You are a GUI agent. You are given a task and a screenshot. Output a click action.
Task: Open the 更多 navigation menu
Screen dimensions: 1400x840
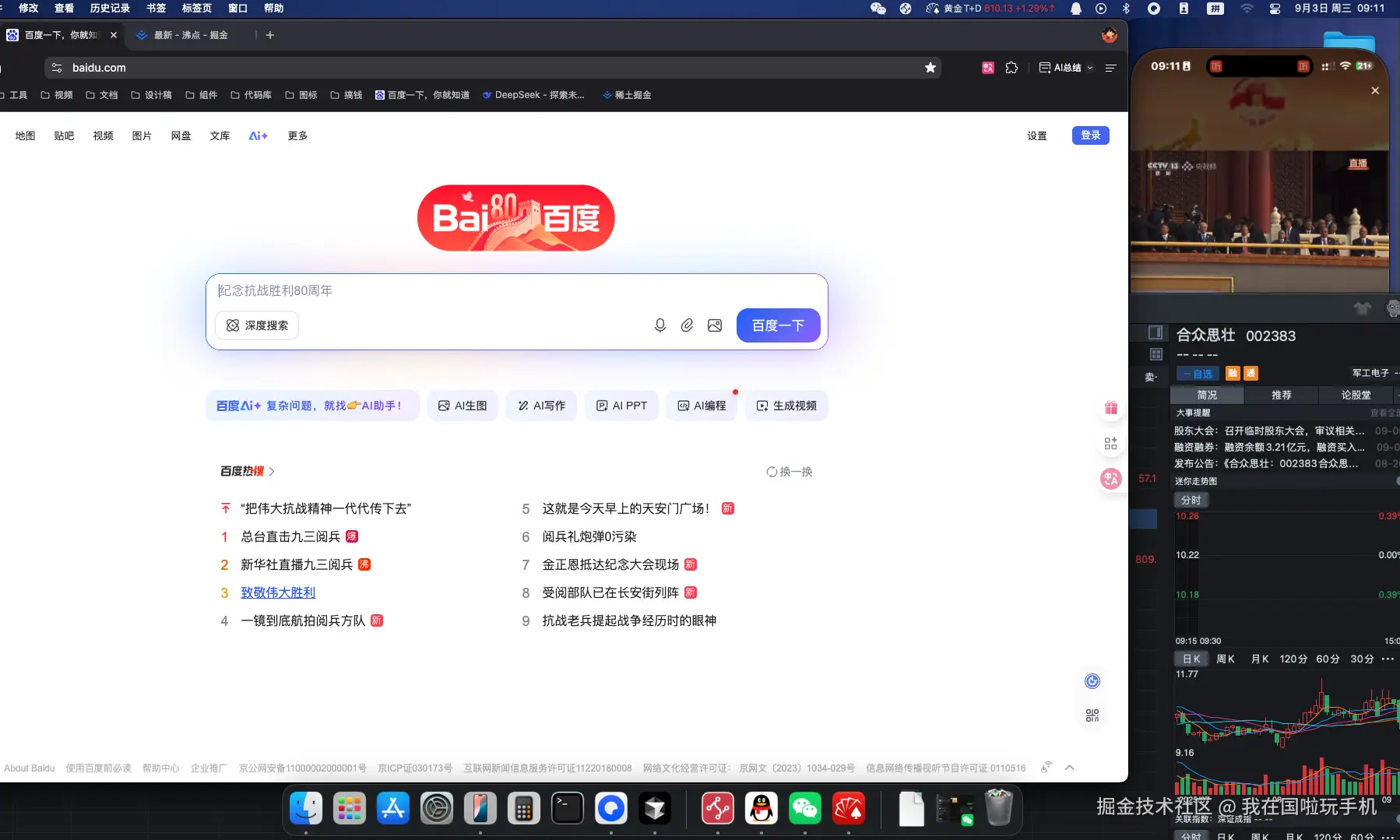coord(297,136)
